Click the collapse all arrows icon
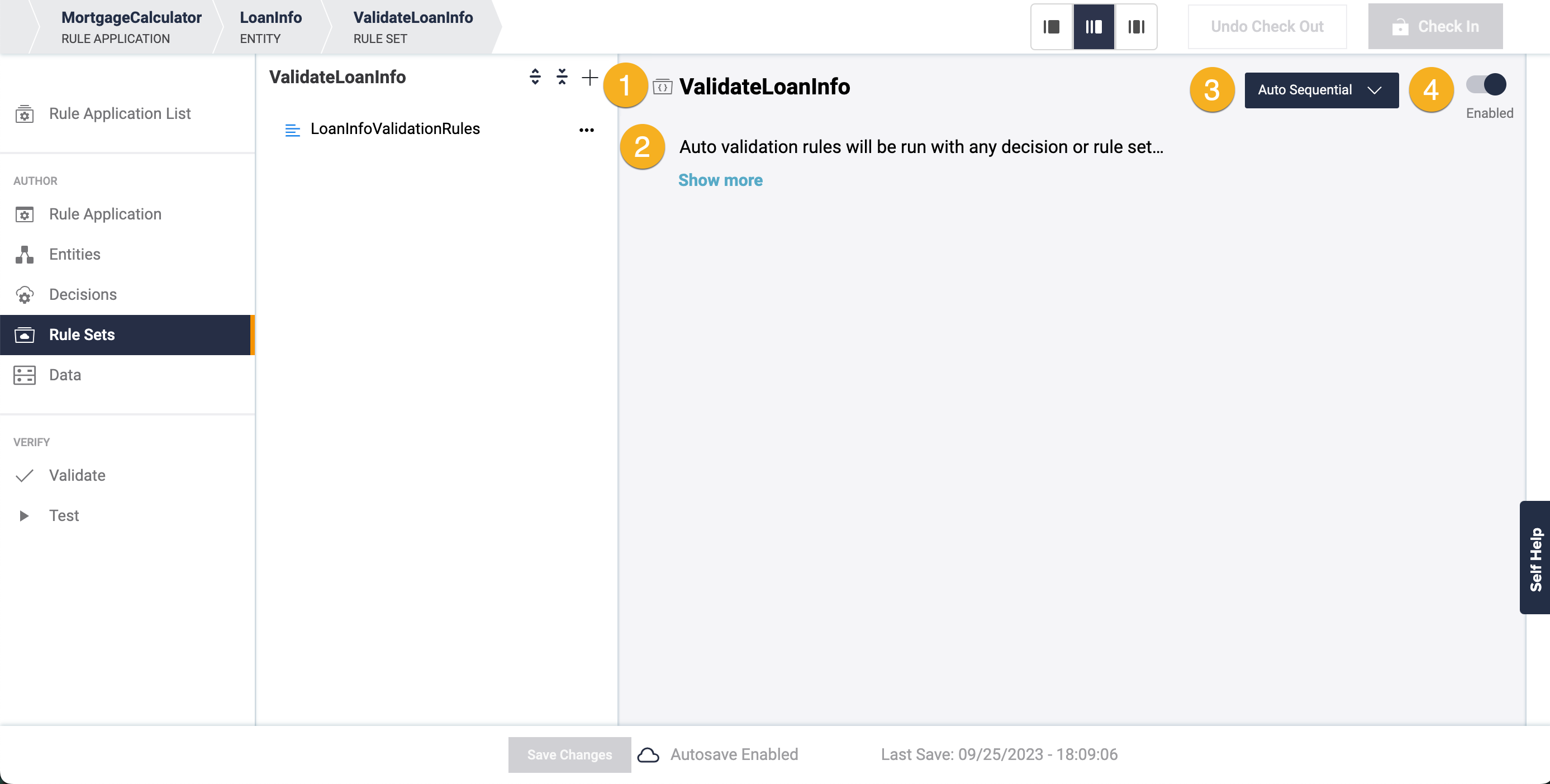This screenshot has height=784, width=1550. (562, 77)
